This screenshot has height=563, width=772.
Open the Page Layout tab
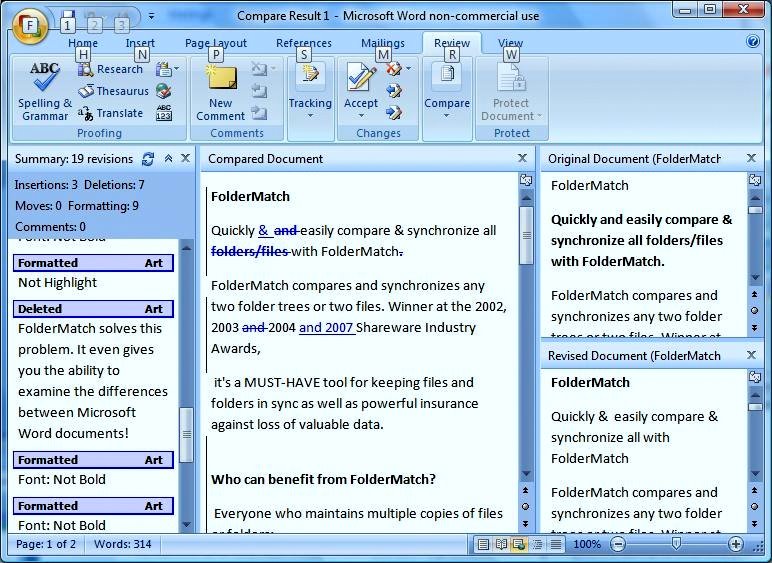click(x=216, y=43)
